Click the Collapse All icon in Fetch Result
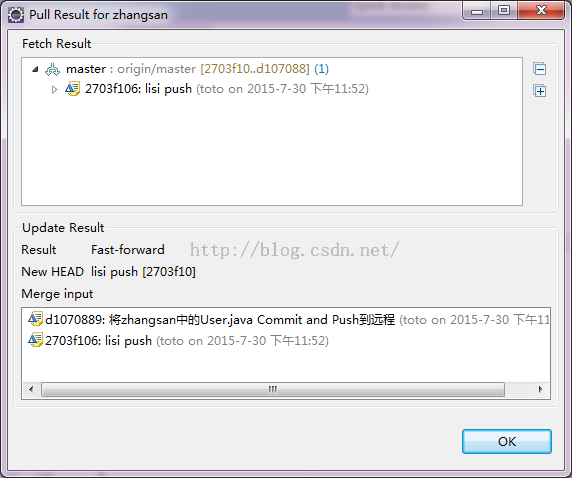 (x=540, y=69)
